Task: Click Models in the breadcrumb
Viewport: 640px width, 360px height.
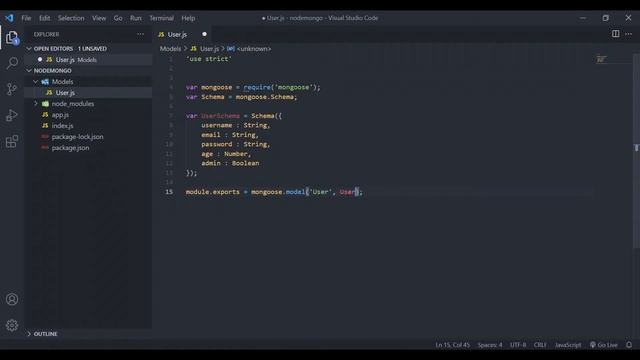Action: coord(170,49)
